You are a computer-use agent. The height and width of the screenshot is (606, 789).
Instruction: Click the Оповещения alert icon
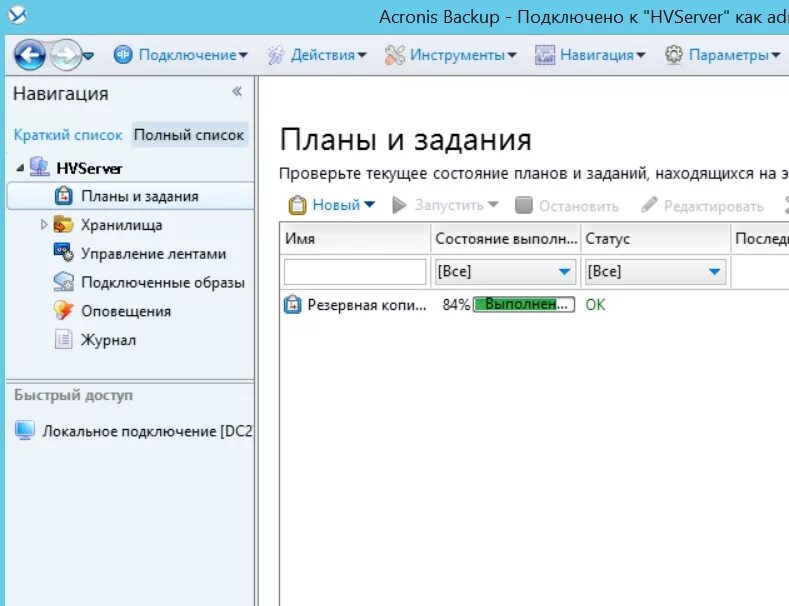(63, 311)
